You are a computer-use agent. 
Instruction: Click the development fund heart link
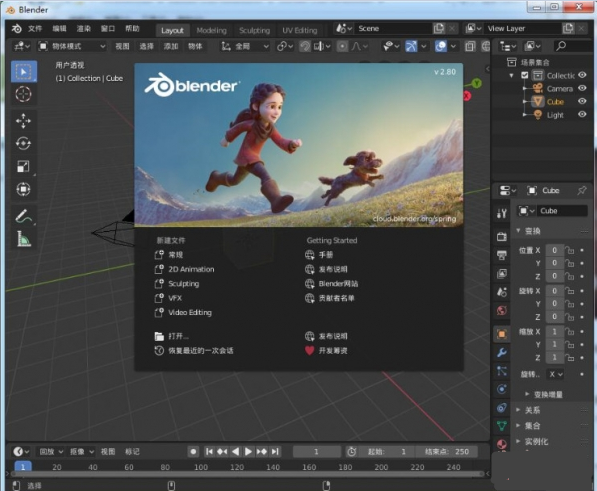(x=326, y=351)
